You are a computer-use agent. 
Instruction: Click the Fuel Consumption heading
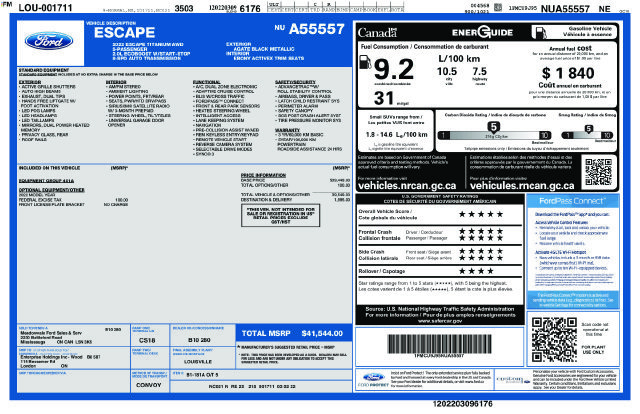[424, 47]
